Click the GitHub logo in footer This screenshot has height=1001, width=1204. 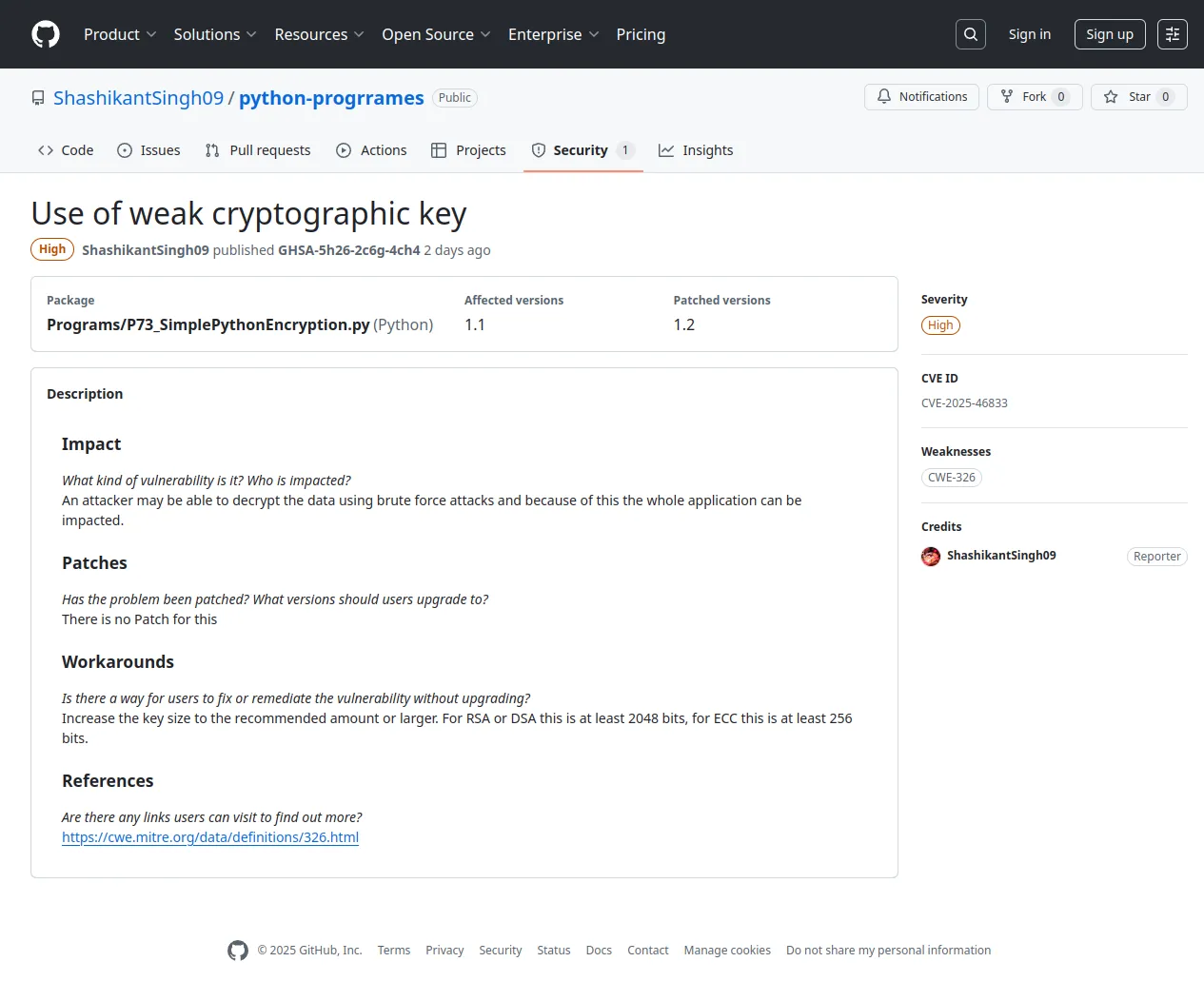point(238,951)
